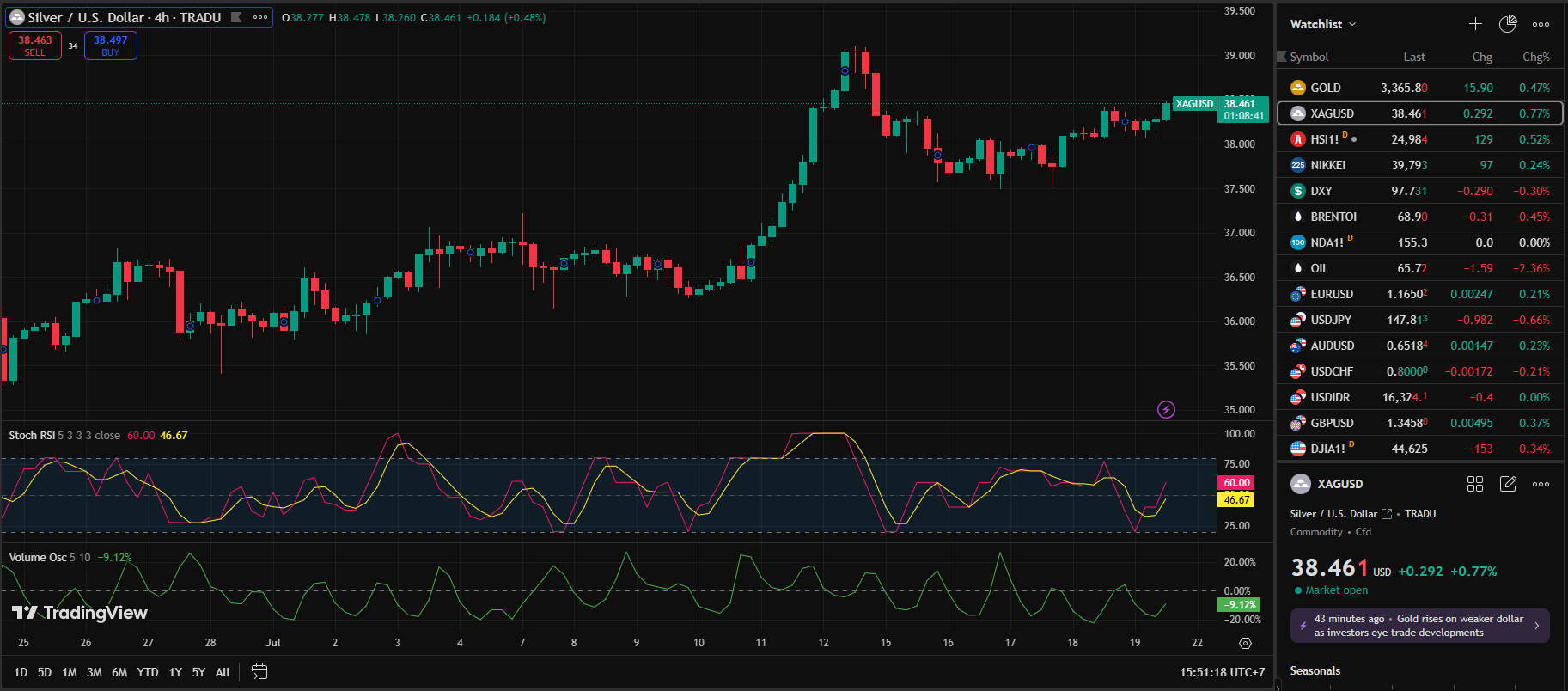Open the three-dot menu next to the chart symbol title
Screen dimensions: 1568x691
pos(260,17)
